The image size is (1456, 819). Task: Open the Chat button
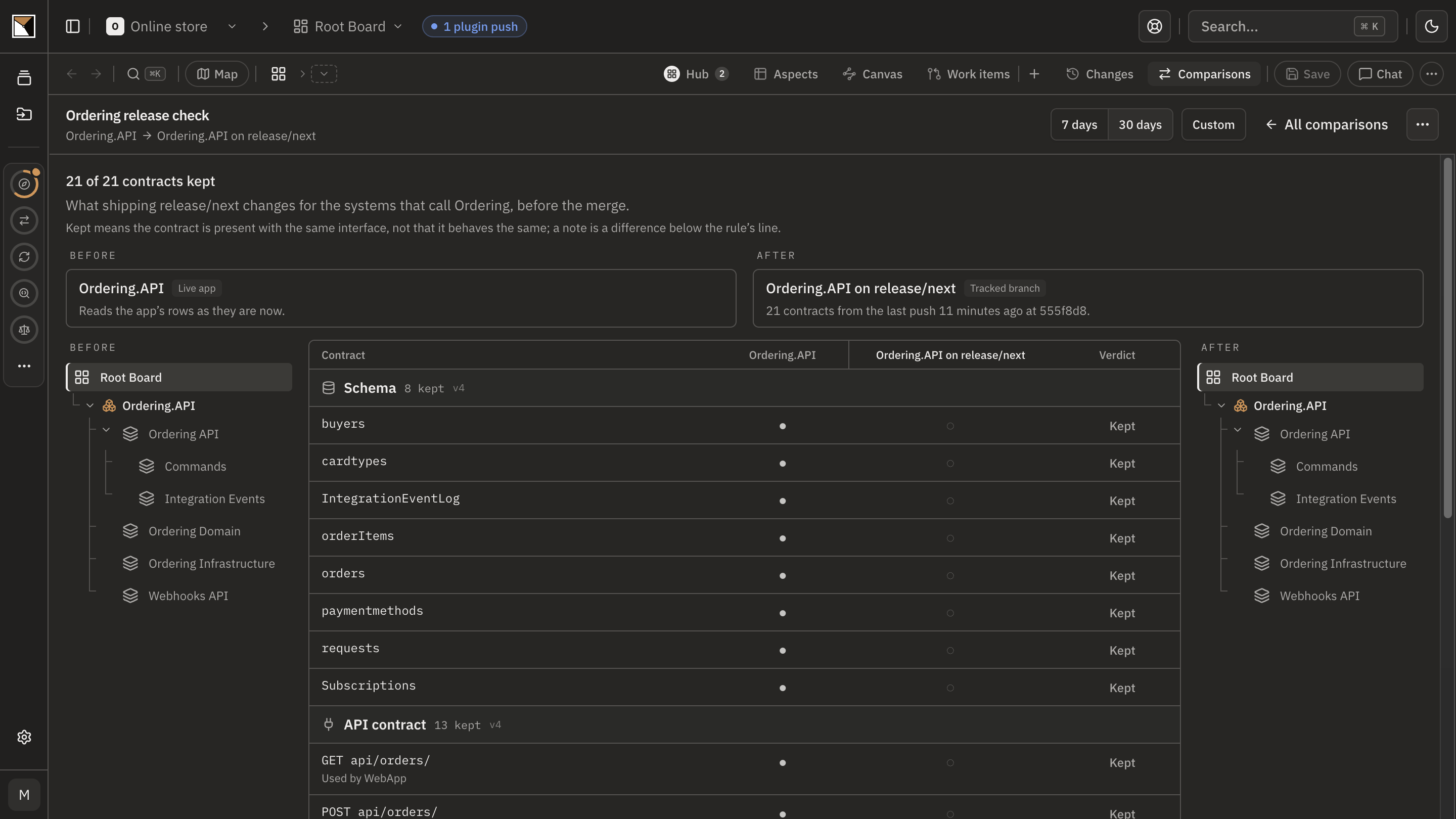pos(1380,74)
